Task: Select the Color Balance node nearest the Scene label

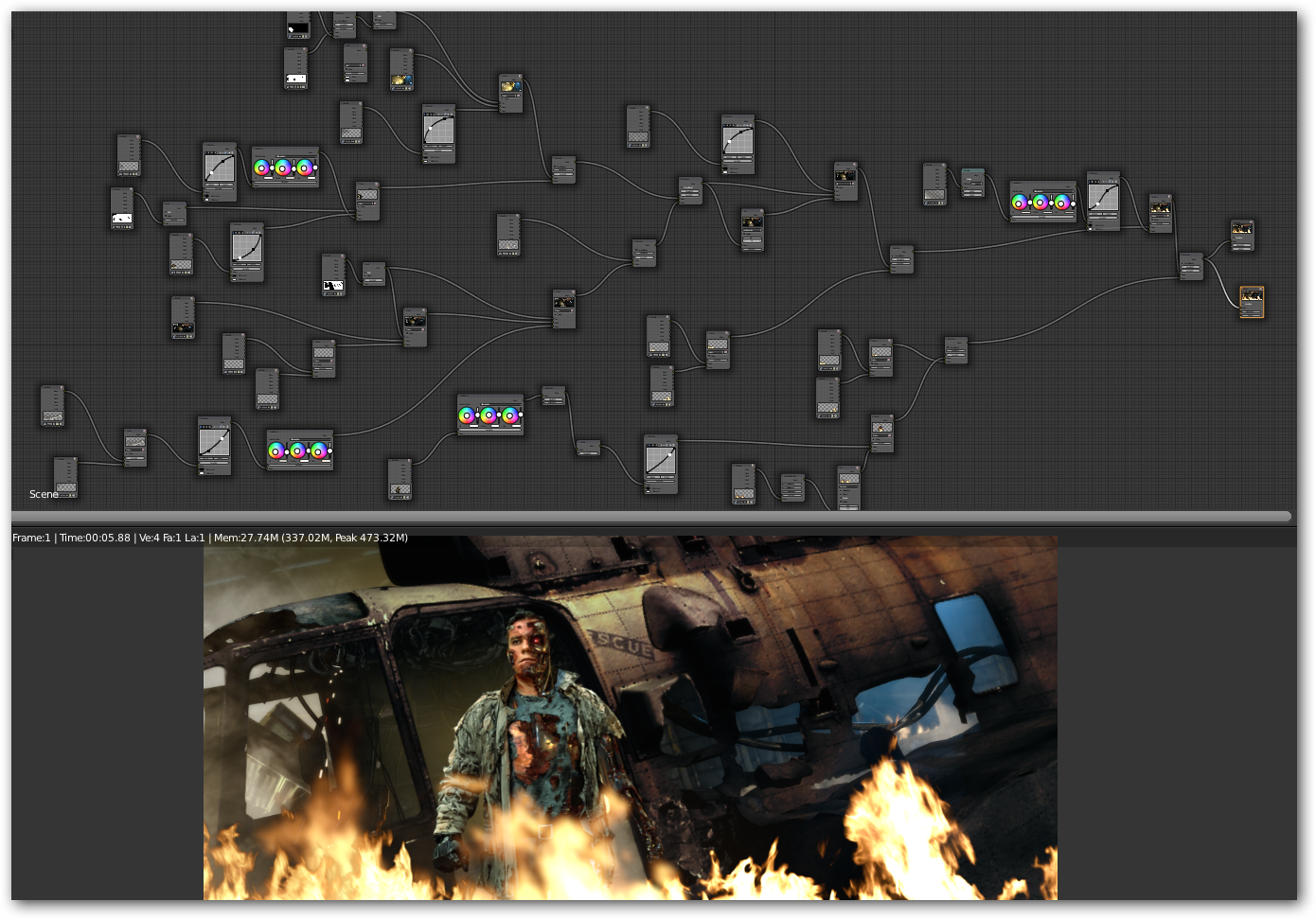Action: 299,450
